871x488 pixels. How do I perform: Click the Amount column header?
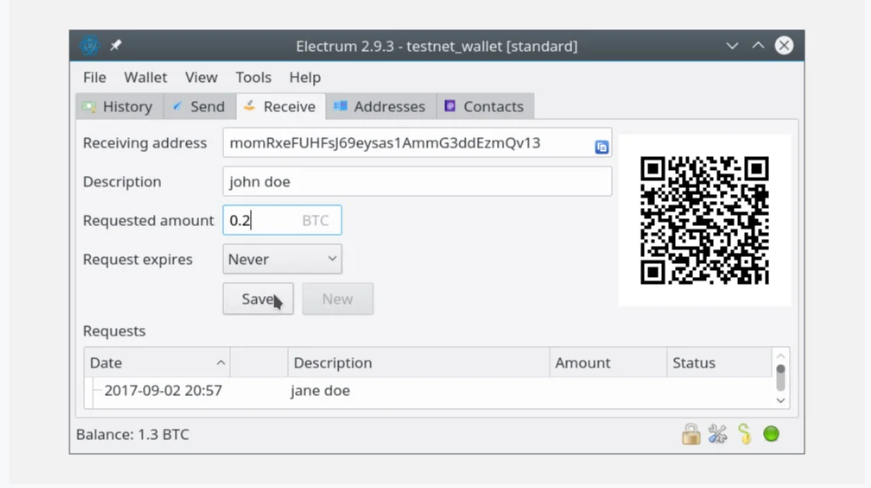click(x=608, y=363)
